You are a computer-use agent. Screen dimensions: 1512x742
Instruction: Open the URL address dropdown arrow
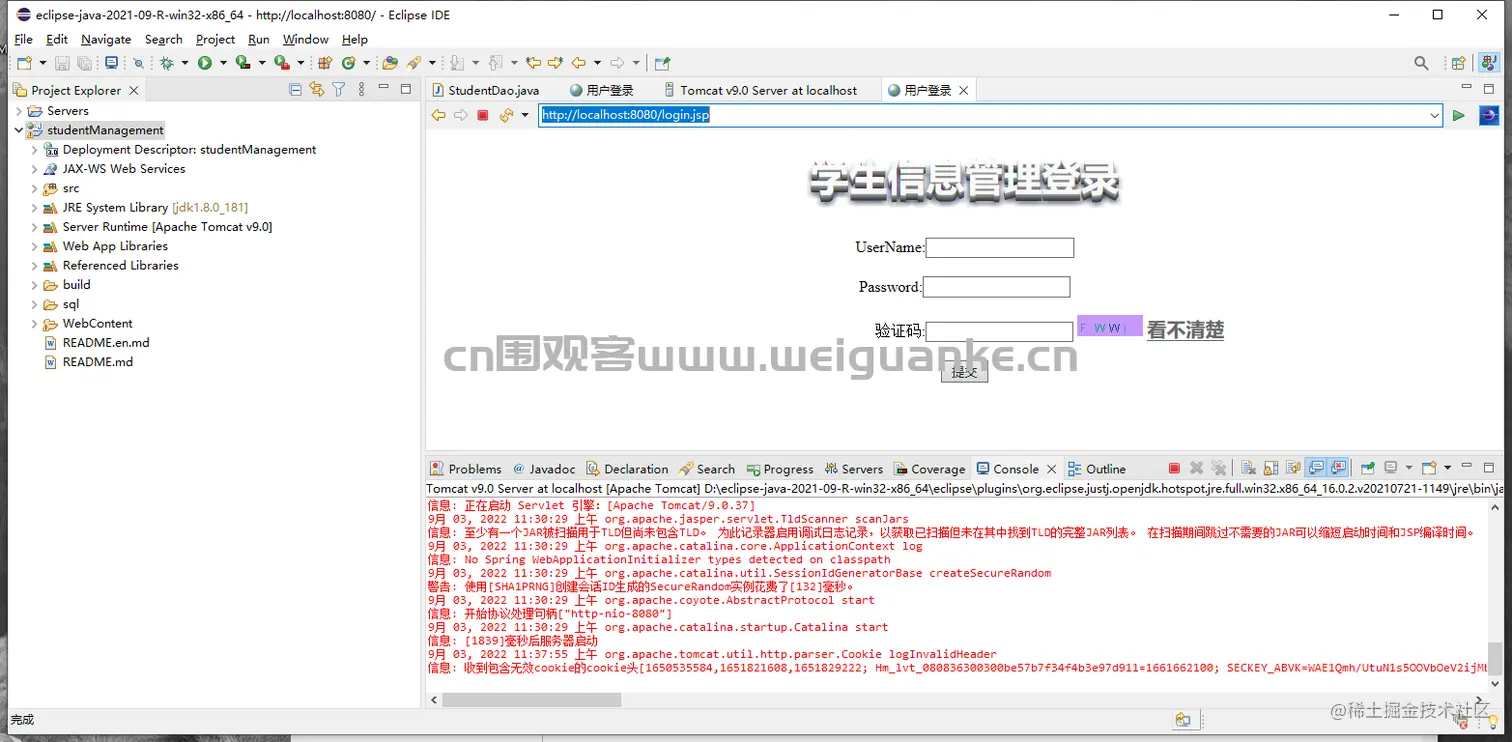pos(1435,116)
